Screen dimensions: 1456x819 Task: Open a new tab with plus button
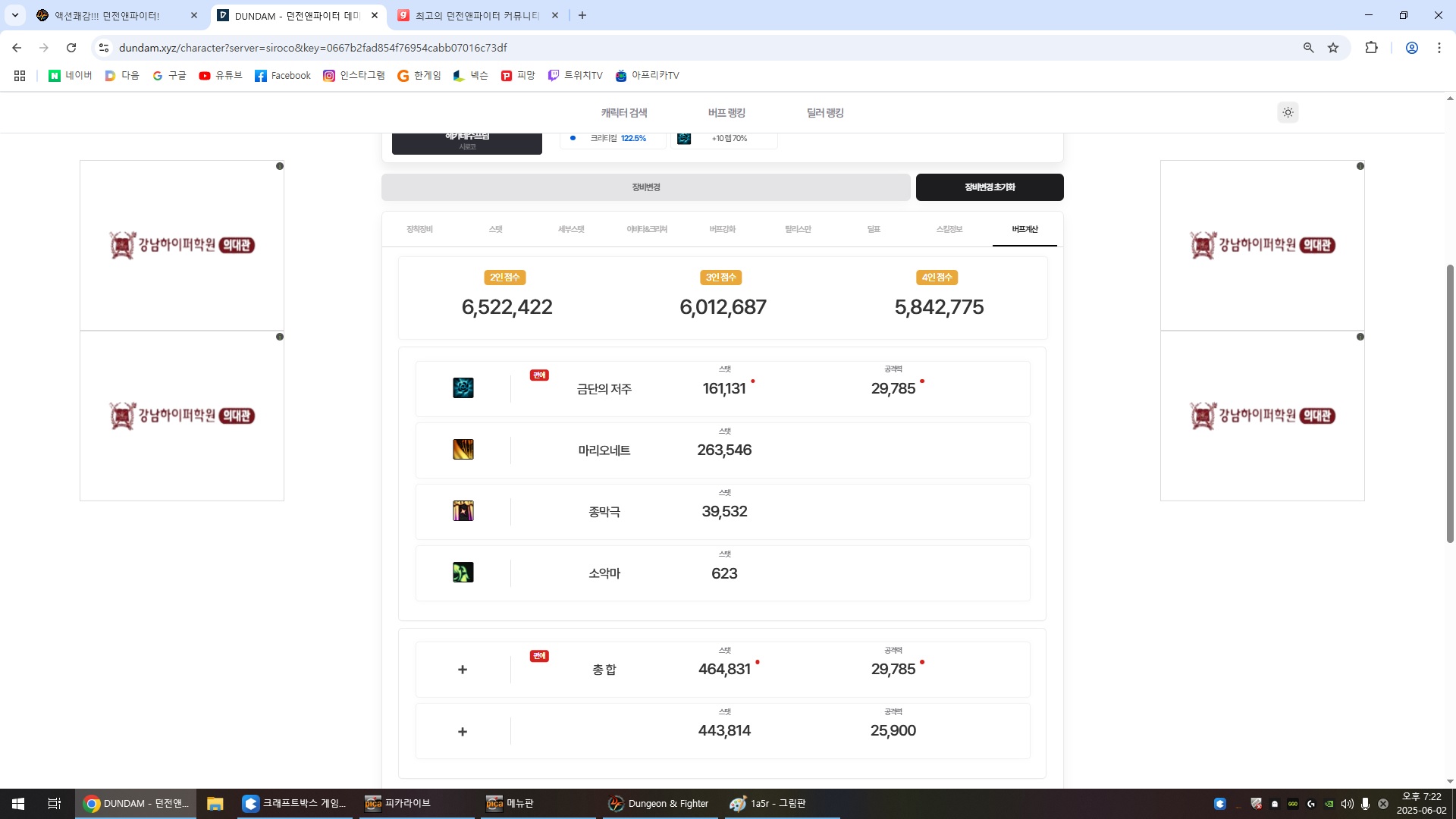pos(582,15)
